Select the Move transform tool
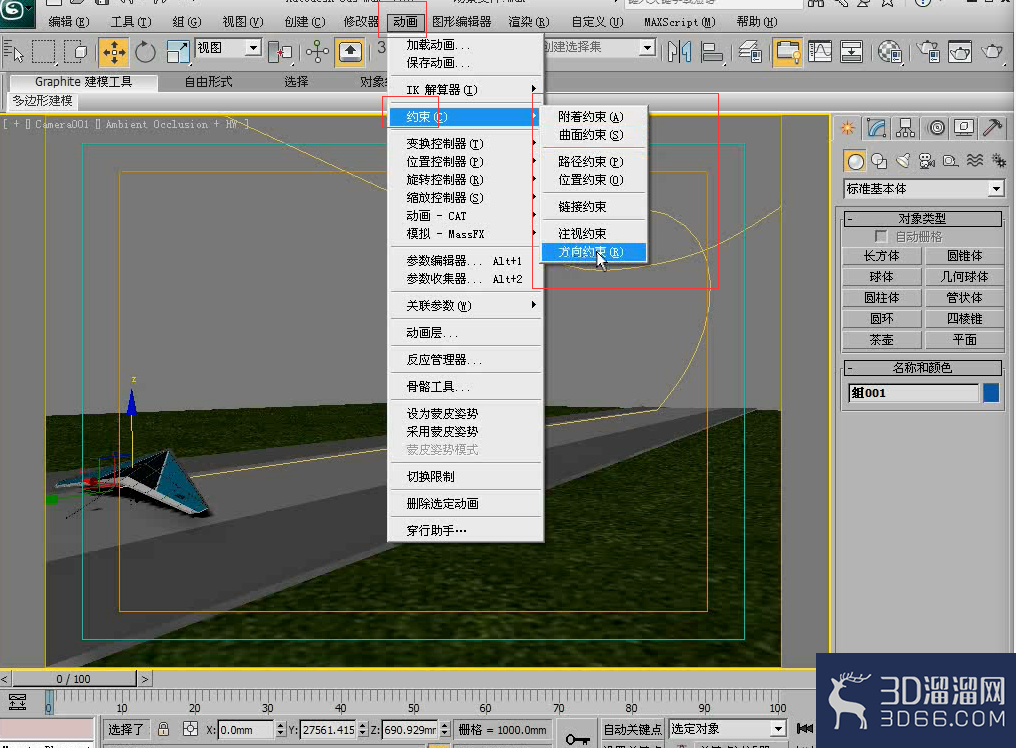The height and width of the screenshot is (748, 1016). click(x=113, y=52)
